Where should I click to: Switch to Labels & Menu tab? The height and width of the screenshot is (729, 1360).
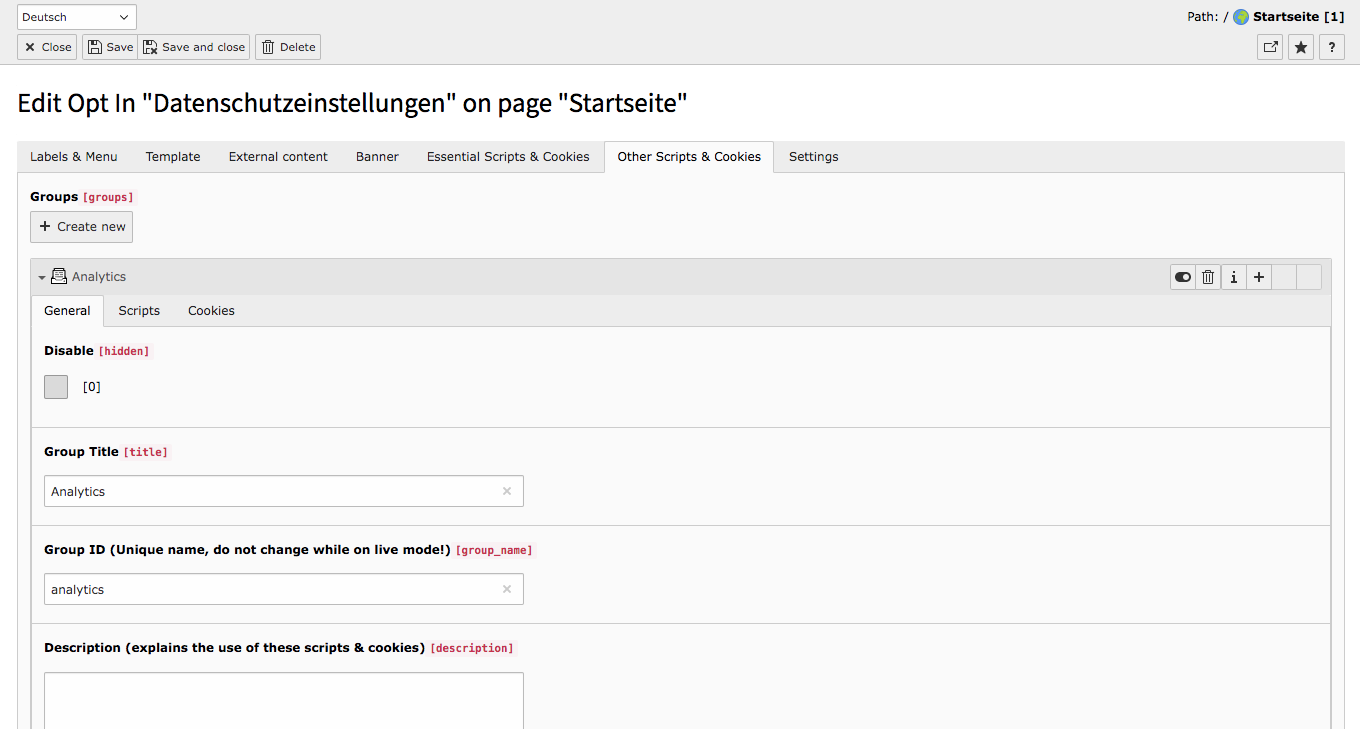click(74, 157)
